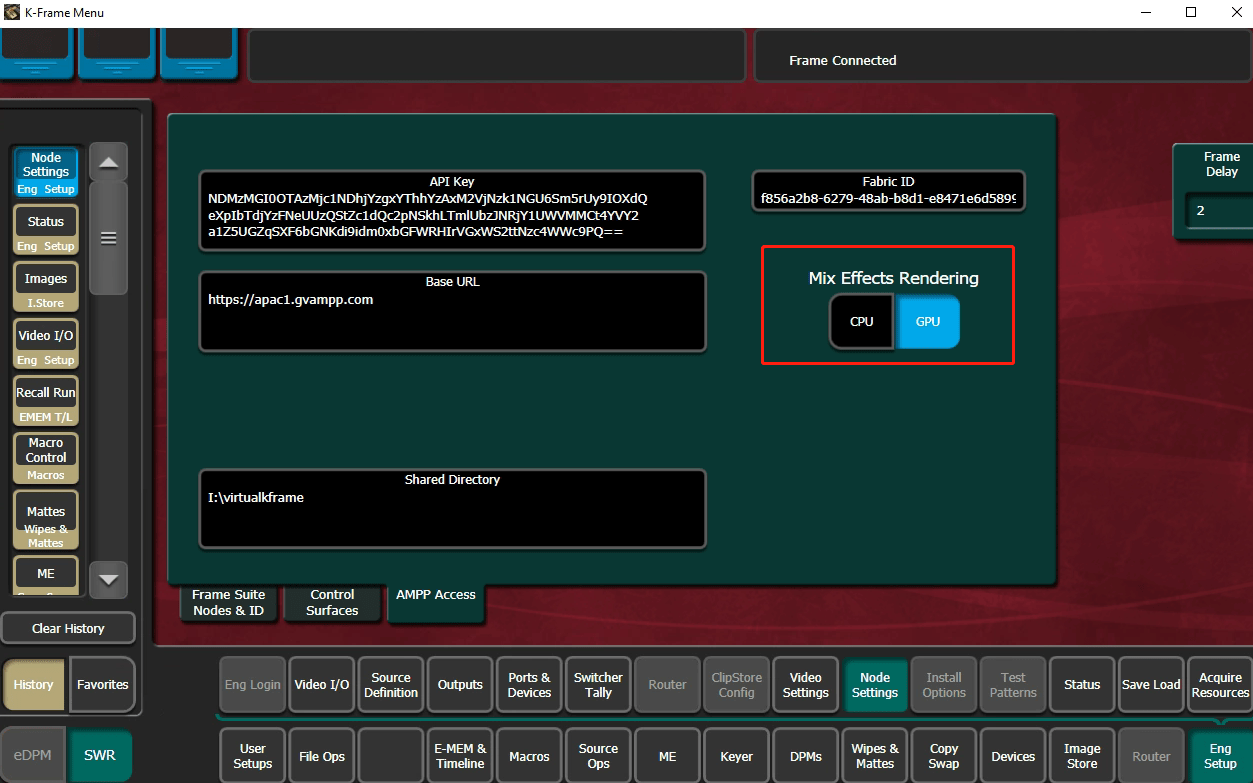Open Video I/O from Eng Setup row
Viewport: 1253px width, 783px height.
coord(322,685)
